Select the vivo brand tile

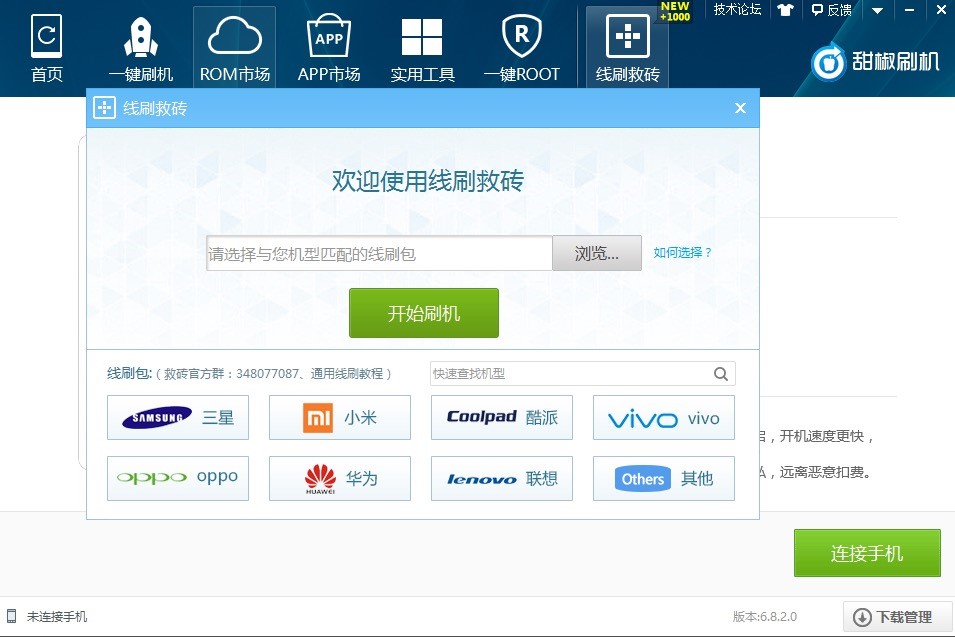(x=664, y=418)
